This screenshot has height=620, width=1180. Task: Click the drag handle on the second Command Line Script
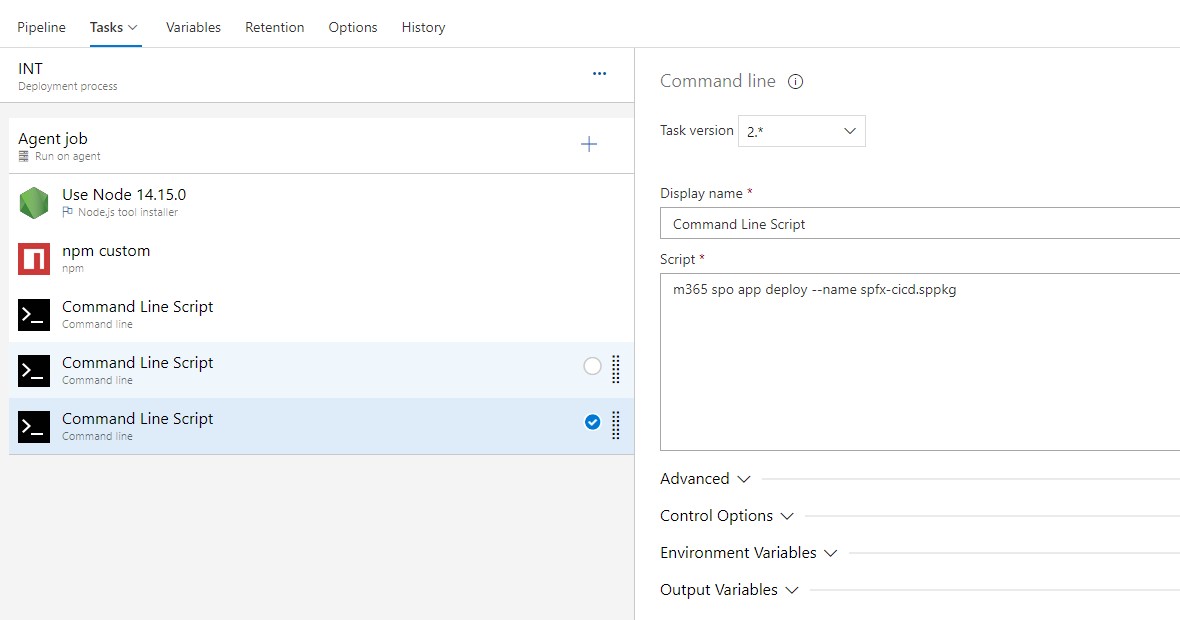tap(616, 369)
